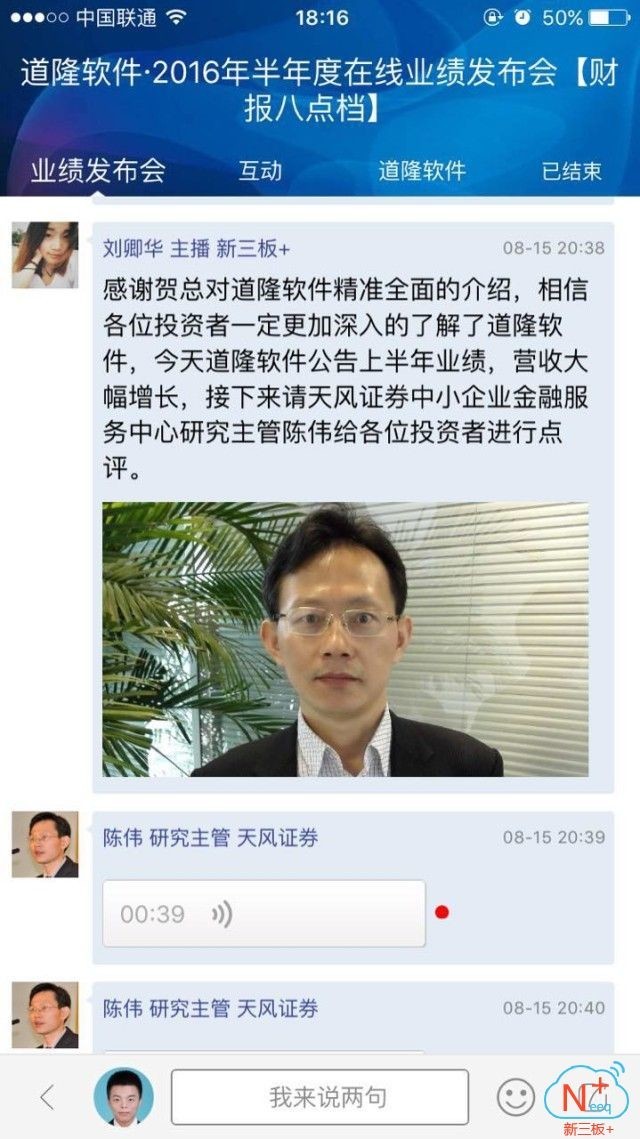Open the emoji smiley picker
This screenshot has height=1139, width=640.
[516, 1097]
